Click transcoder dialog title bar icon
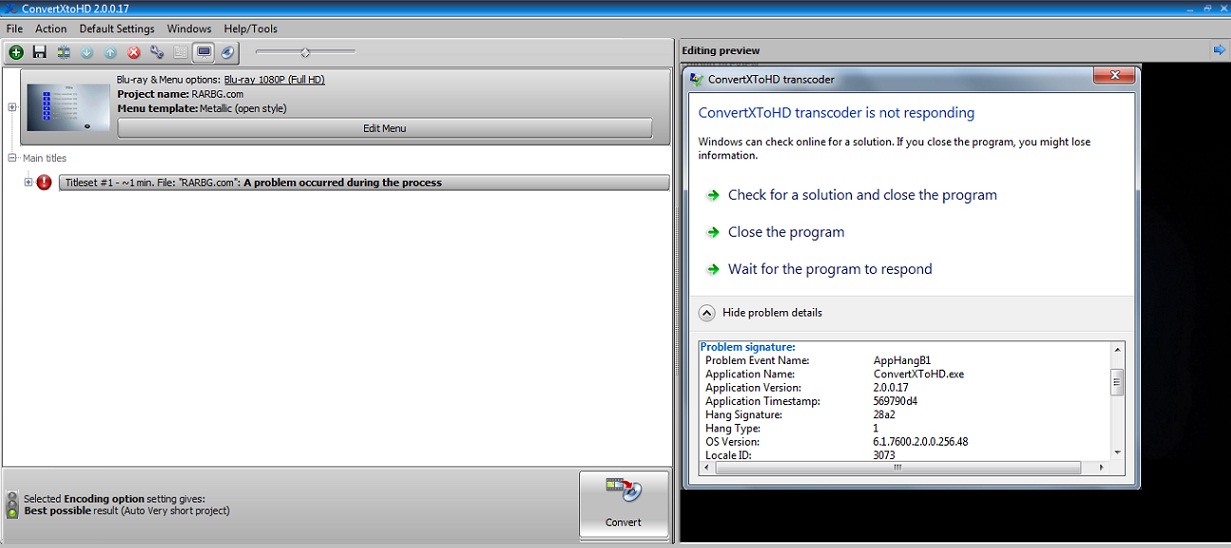The height and width of the screenshot is (548, 1231). (x=697, y=79)
